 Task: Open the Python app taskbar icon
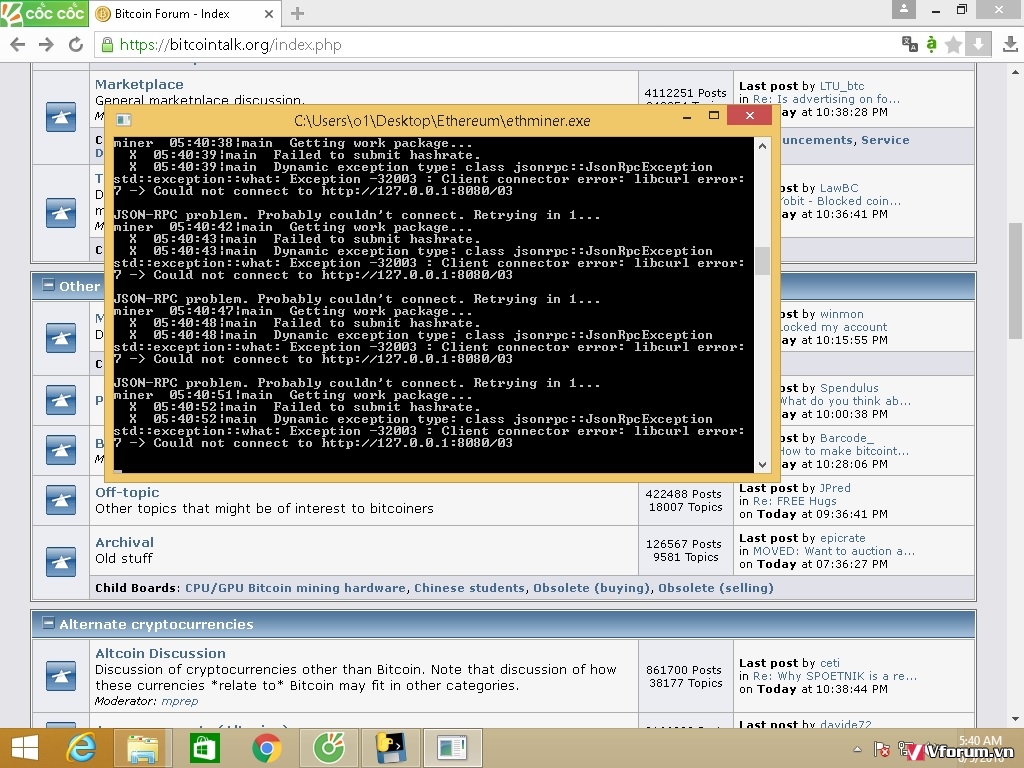[x=390, y=748]
